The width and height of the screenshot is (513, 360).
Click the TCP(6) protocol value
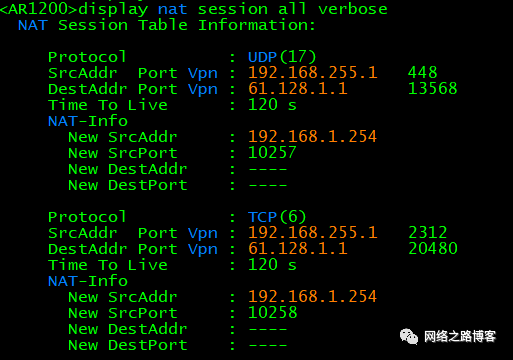click(277, 217)
